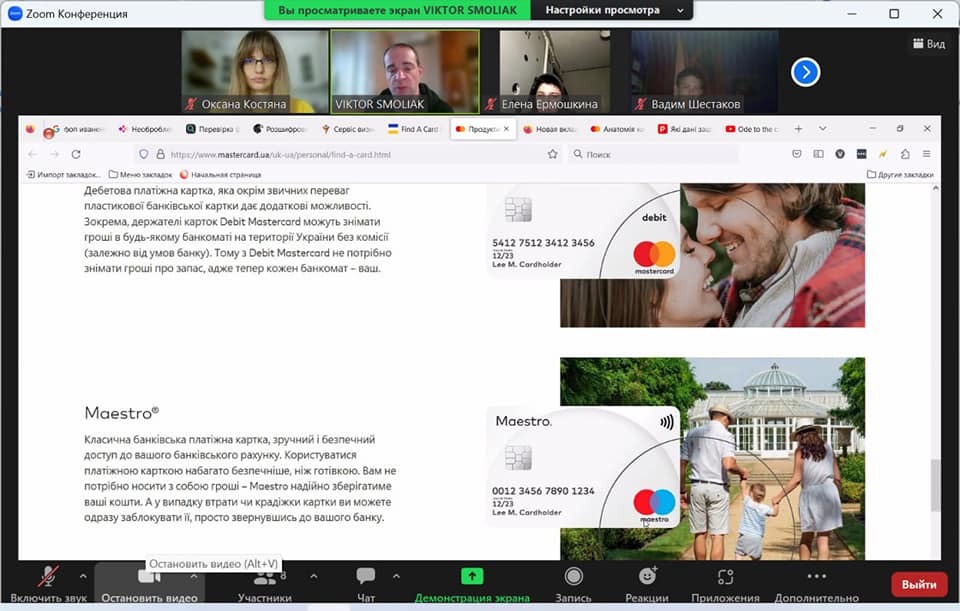The height and width of the screenshot is (611, 960).
Task: Expand the options arrow beside Участники
Action: [313, 576]
